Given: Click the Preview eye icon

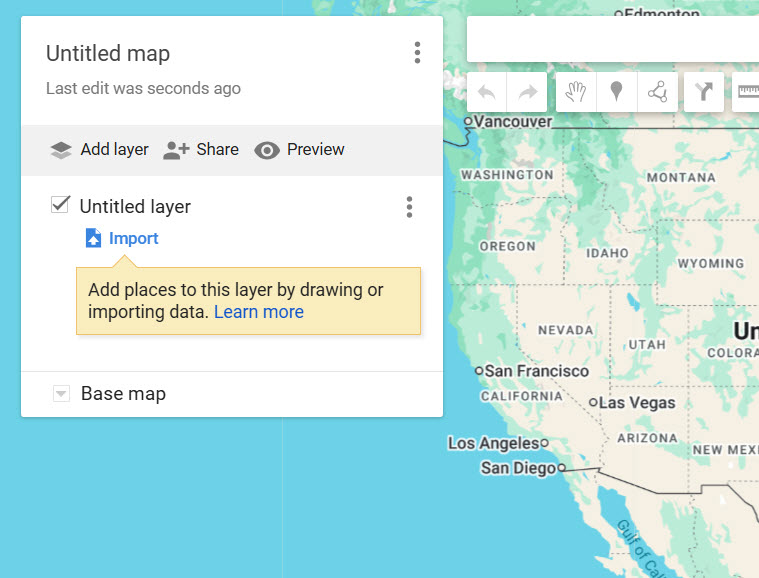Looking at the screenshot, I should [267, 151].
